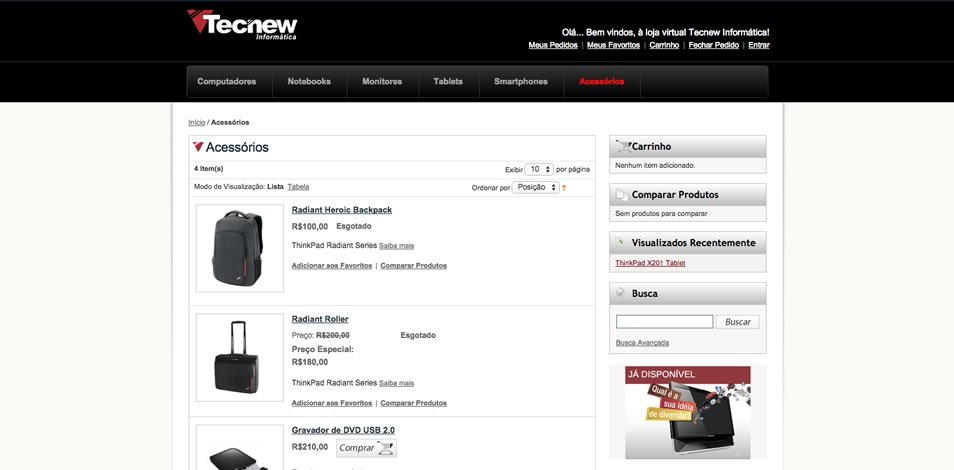954x470 pixels.
Task: Click Saiba mais for Radiant Heroic Backpack
Action: click(x=396, y=246)
